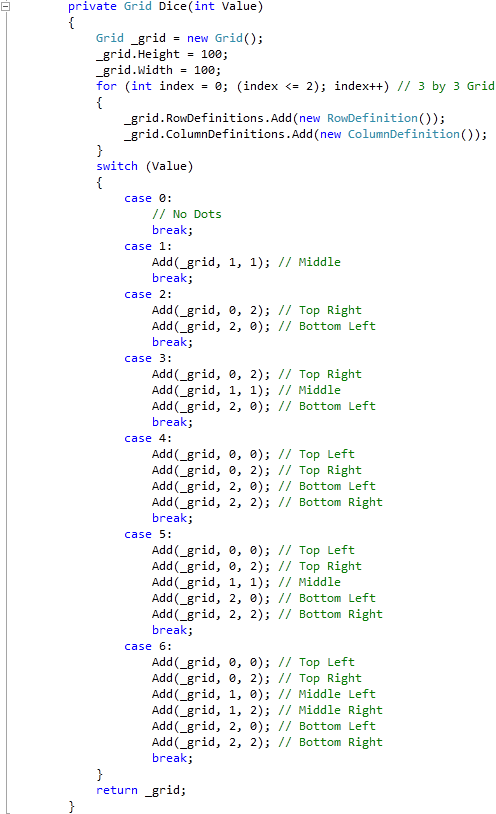The image size is (496, 814).
Task: Click the 'for' keyword of the loop
Action: (x=106, y=86)
